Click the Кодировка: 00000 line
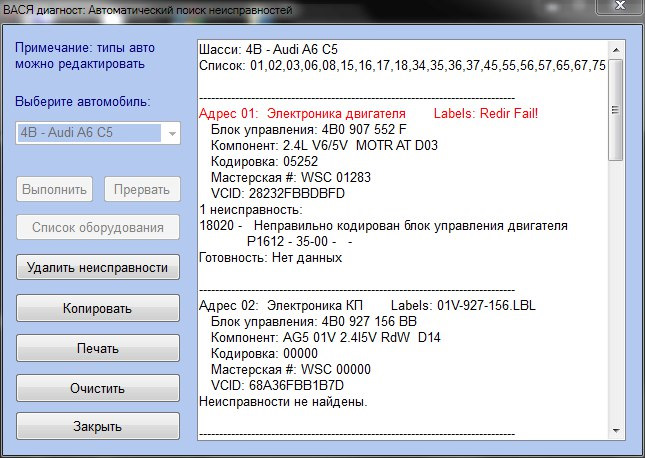The image size is (645, 458). (x=264, y=353)
